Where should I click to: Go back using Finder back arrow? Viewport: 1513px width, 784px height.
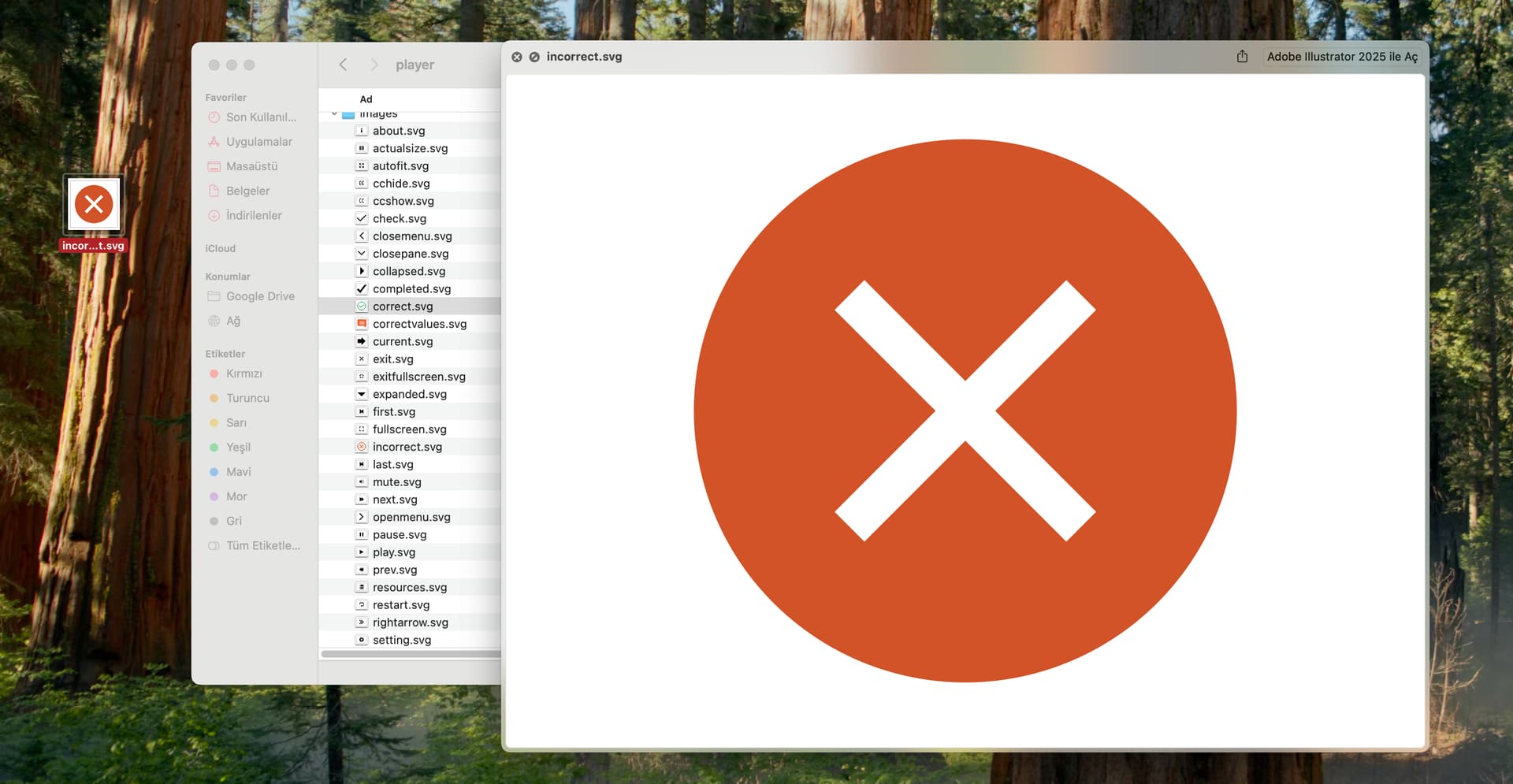pyautogui.click(x=343, y=65)
